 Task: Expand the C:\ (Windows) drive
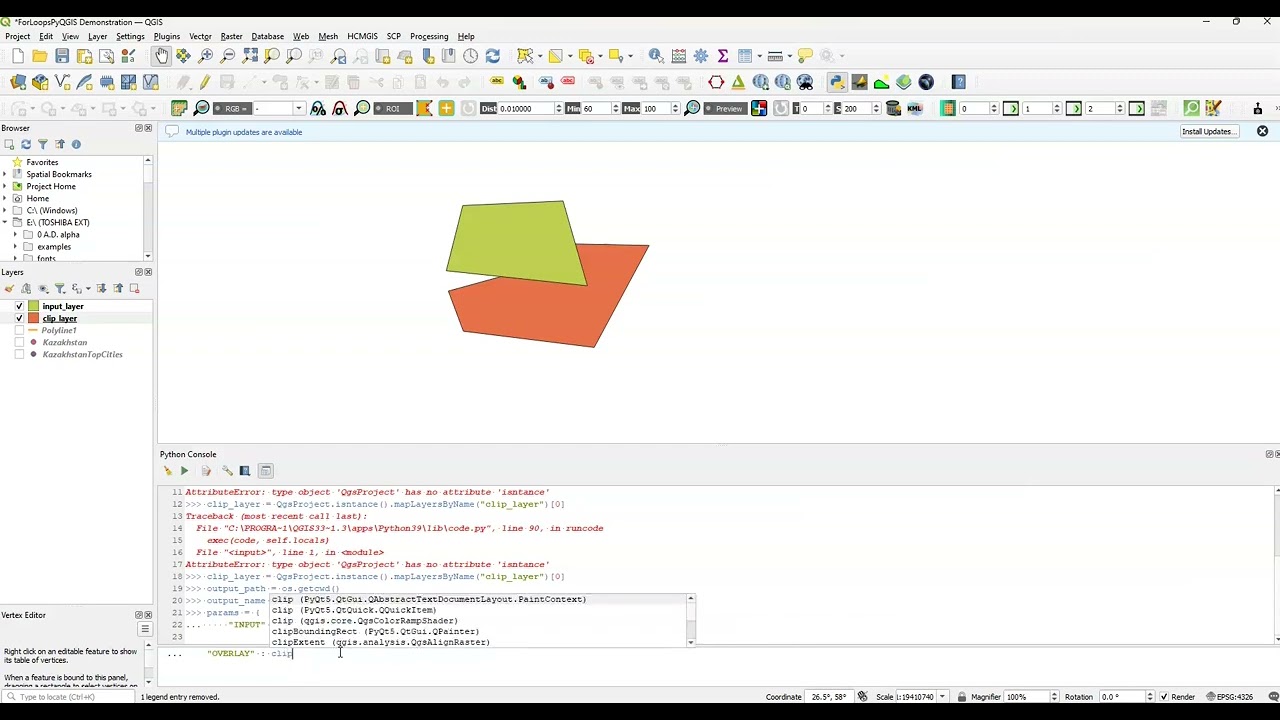pyautogui.click(x=5, y=210)
